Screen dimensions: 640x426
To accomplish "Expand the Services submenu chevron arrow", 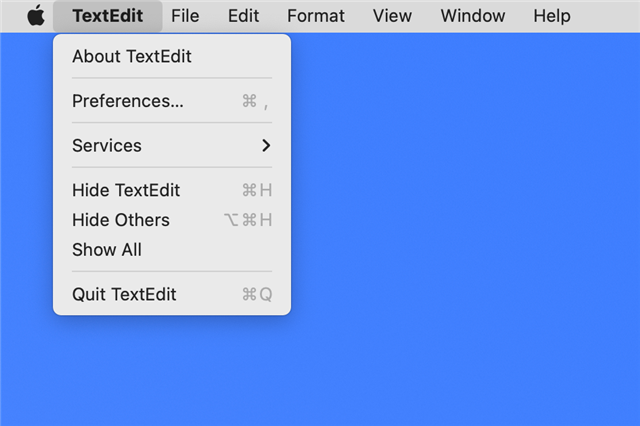I will (x=266, y=145).
